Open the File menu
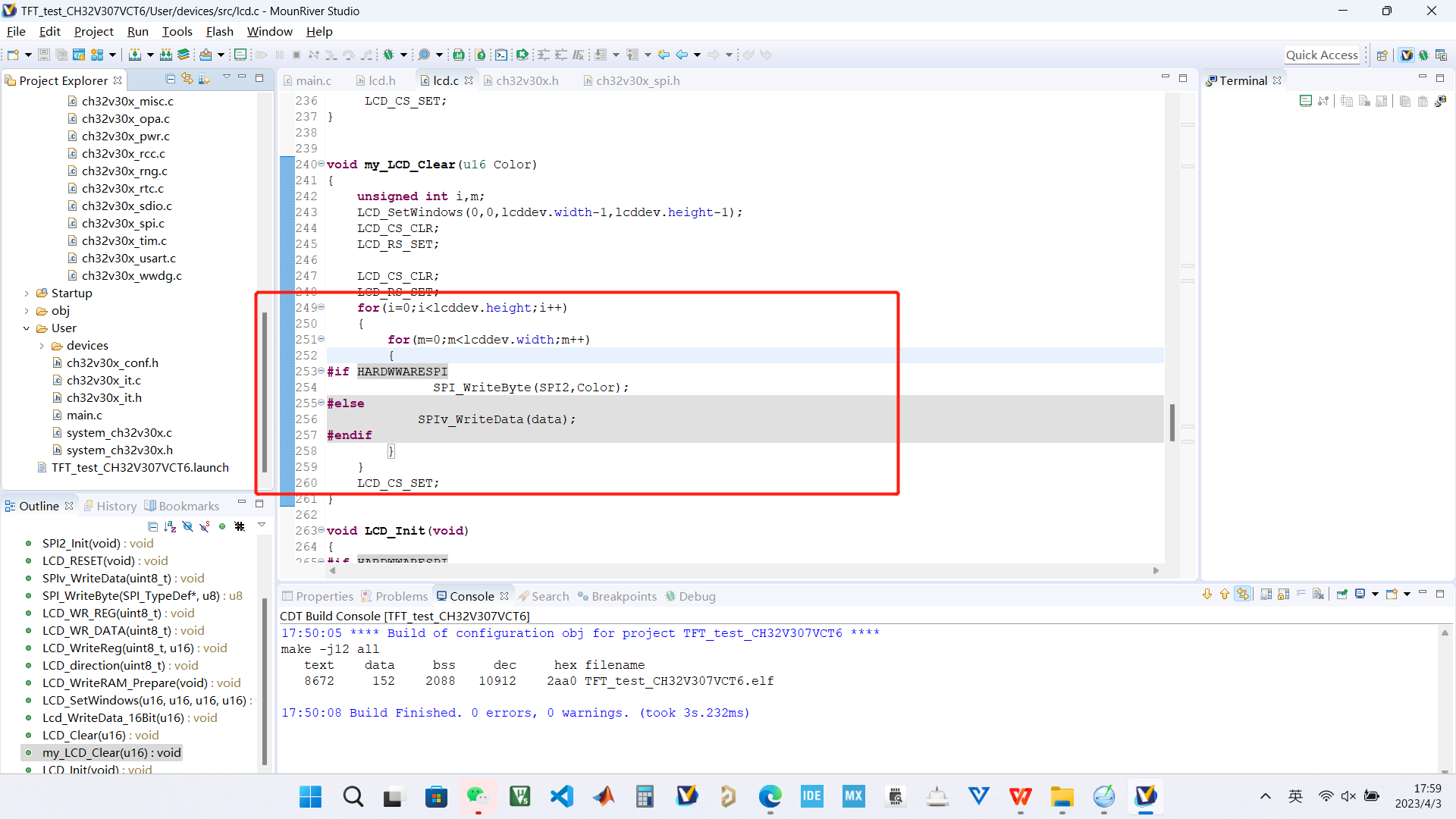The width and height of the screenshot is (1456, 819). [16, 31]
